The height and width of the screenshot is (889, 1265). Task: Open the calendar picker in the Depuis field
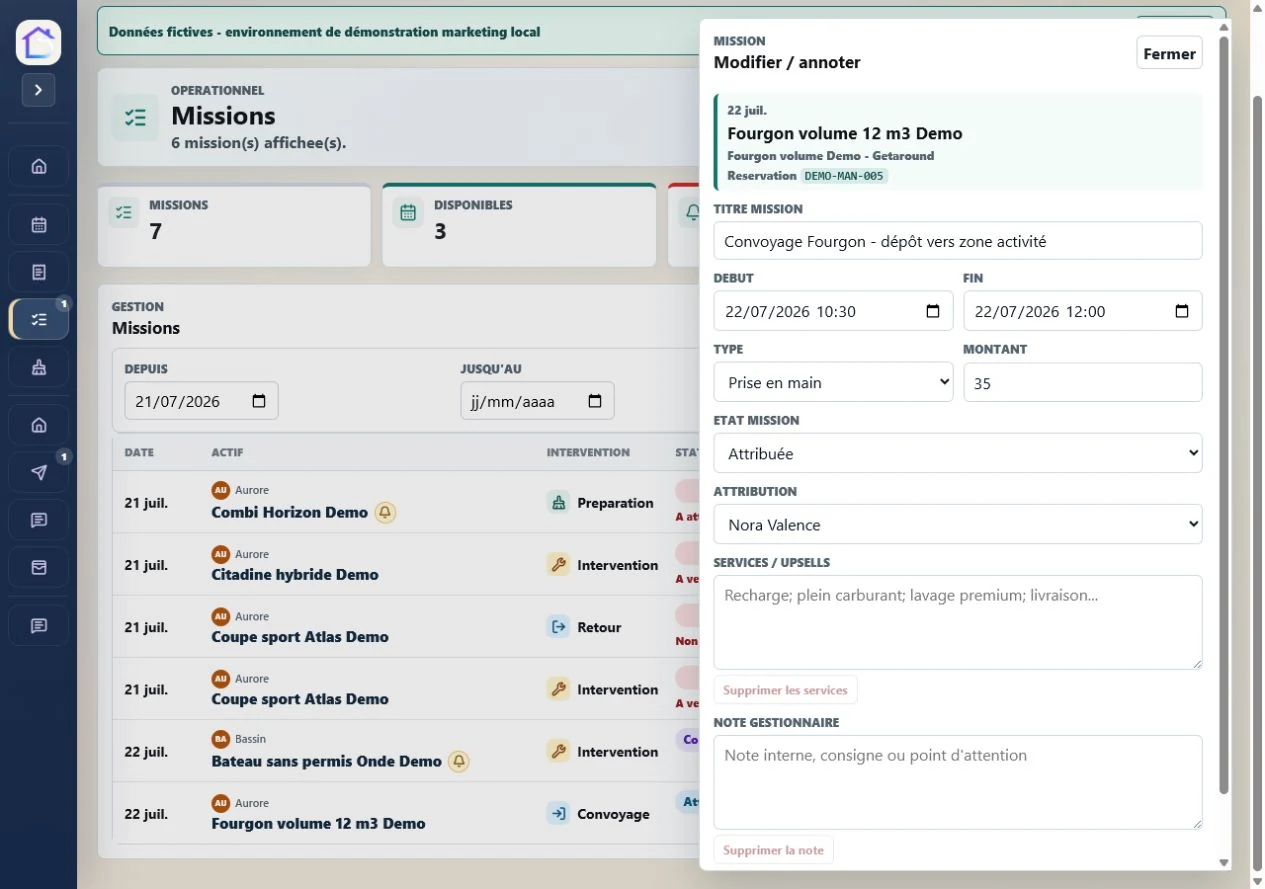pyautogui.click(x=259, y=401)
